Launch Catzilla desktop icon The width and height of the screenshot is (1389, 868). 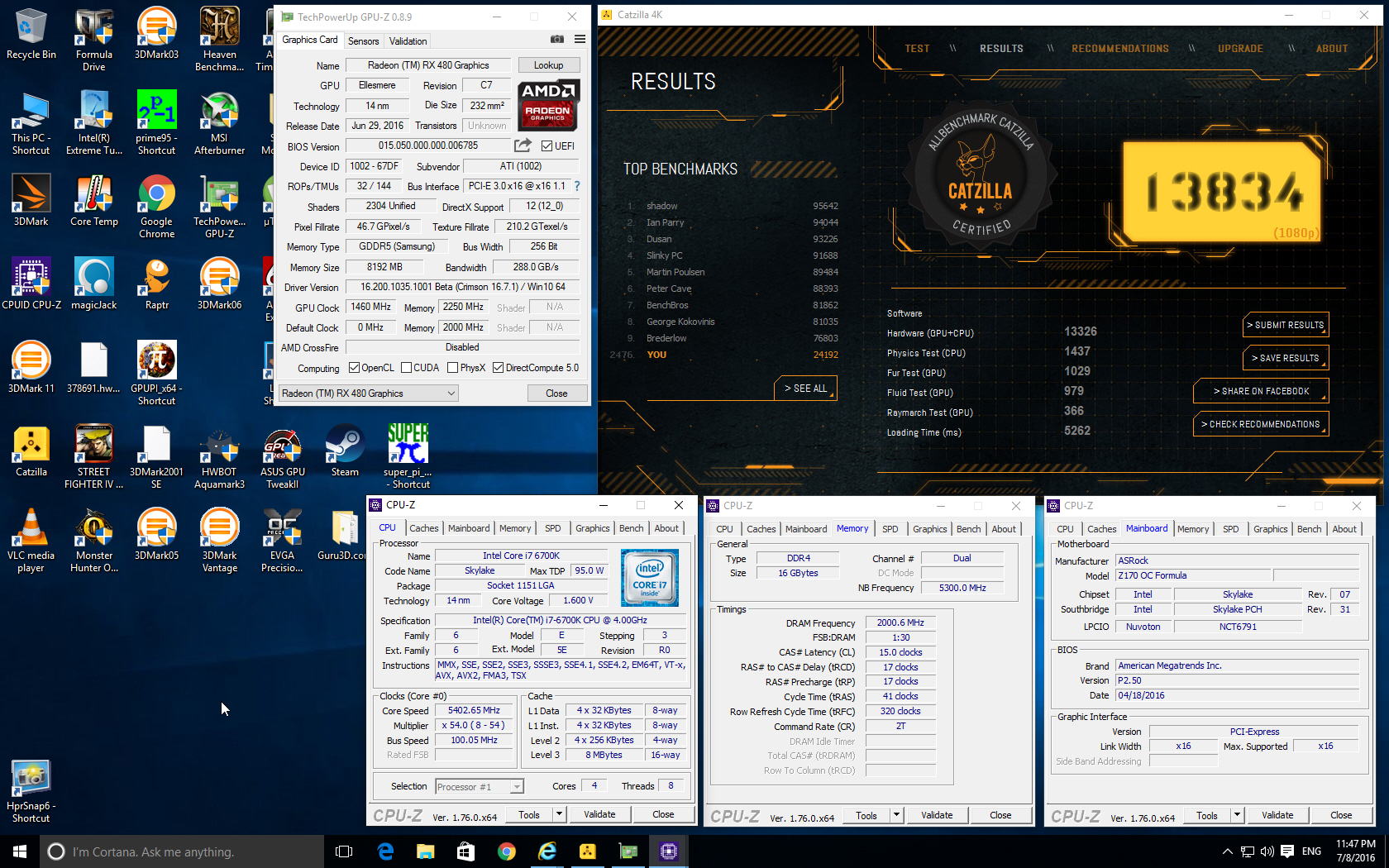tap(31, 451)
